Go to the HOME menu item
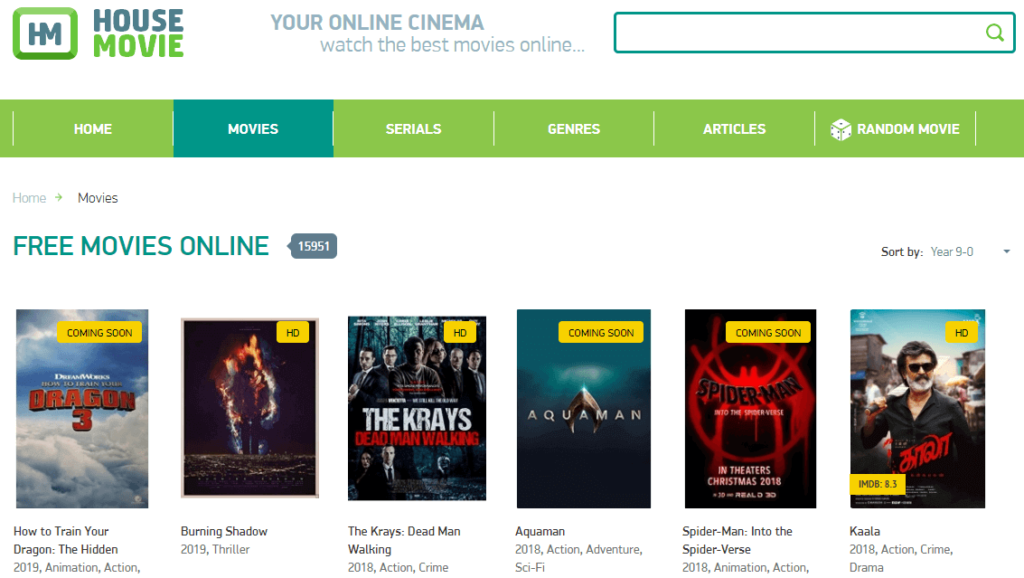Image resolution: width=1024 pixels, height=578 pixels. click(92, 128)
